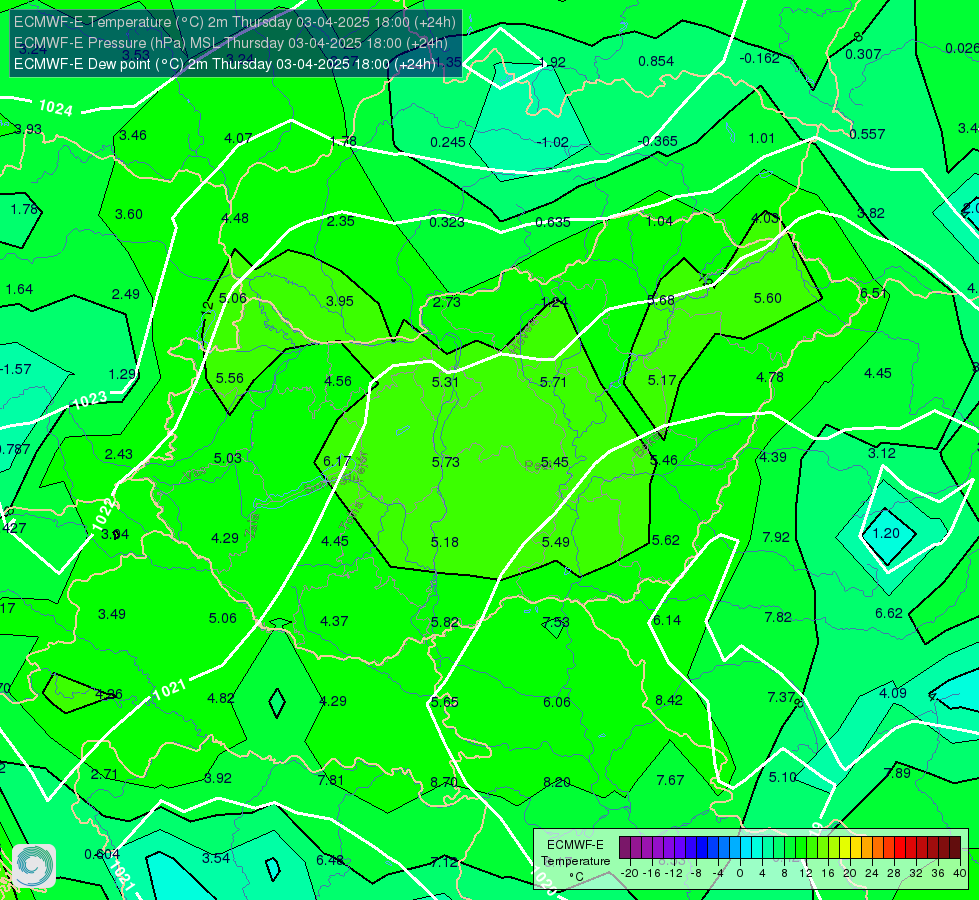Click the -1.57 grid value
979x900 pixels.
pyautogui.click(x=15, y=369)
